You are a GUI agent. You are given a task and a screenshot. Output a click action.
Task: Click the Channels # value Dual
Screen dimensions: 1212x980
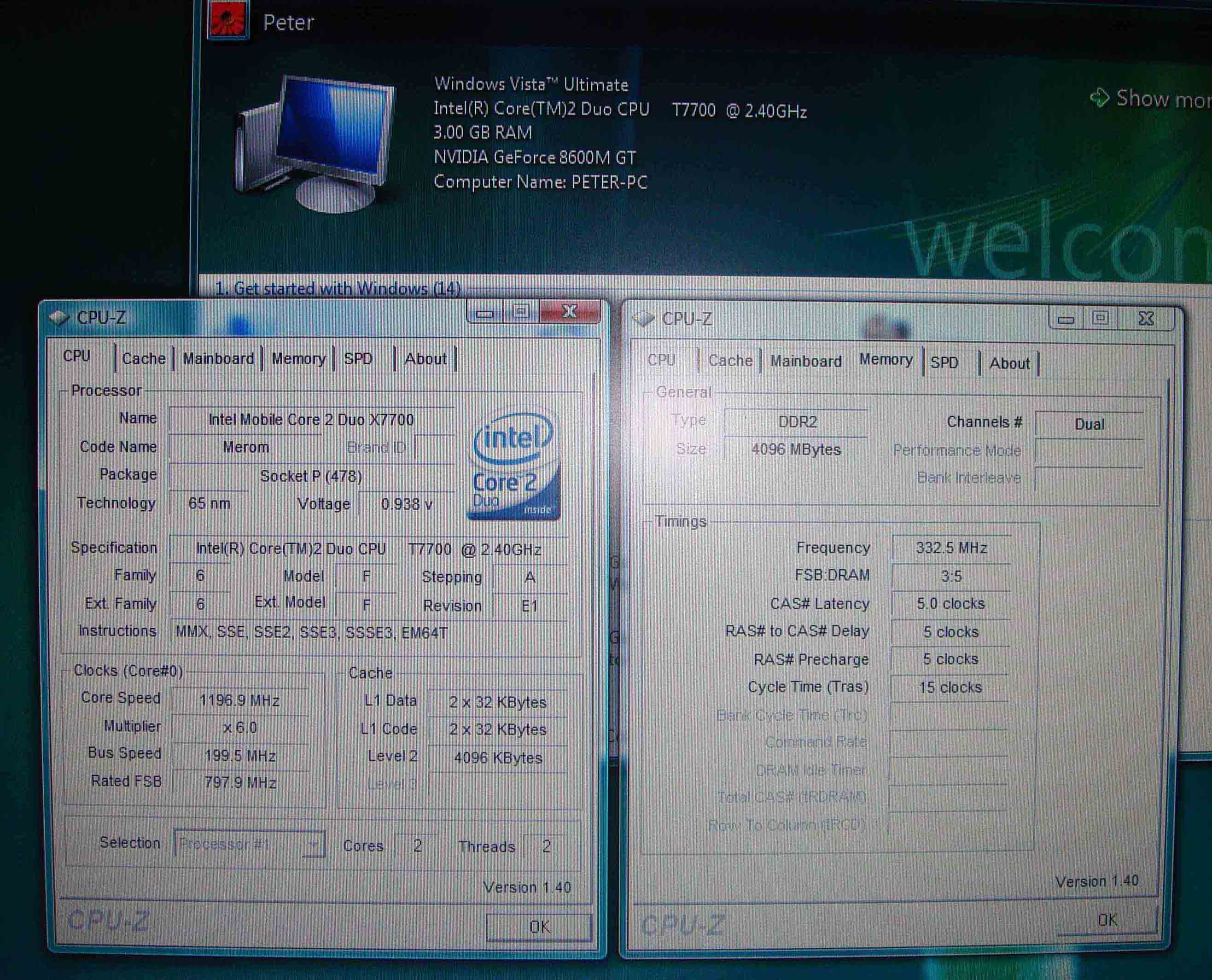pos(1089,424)
